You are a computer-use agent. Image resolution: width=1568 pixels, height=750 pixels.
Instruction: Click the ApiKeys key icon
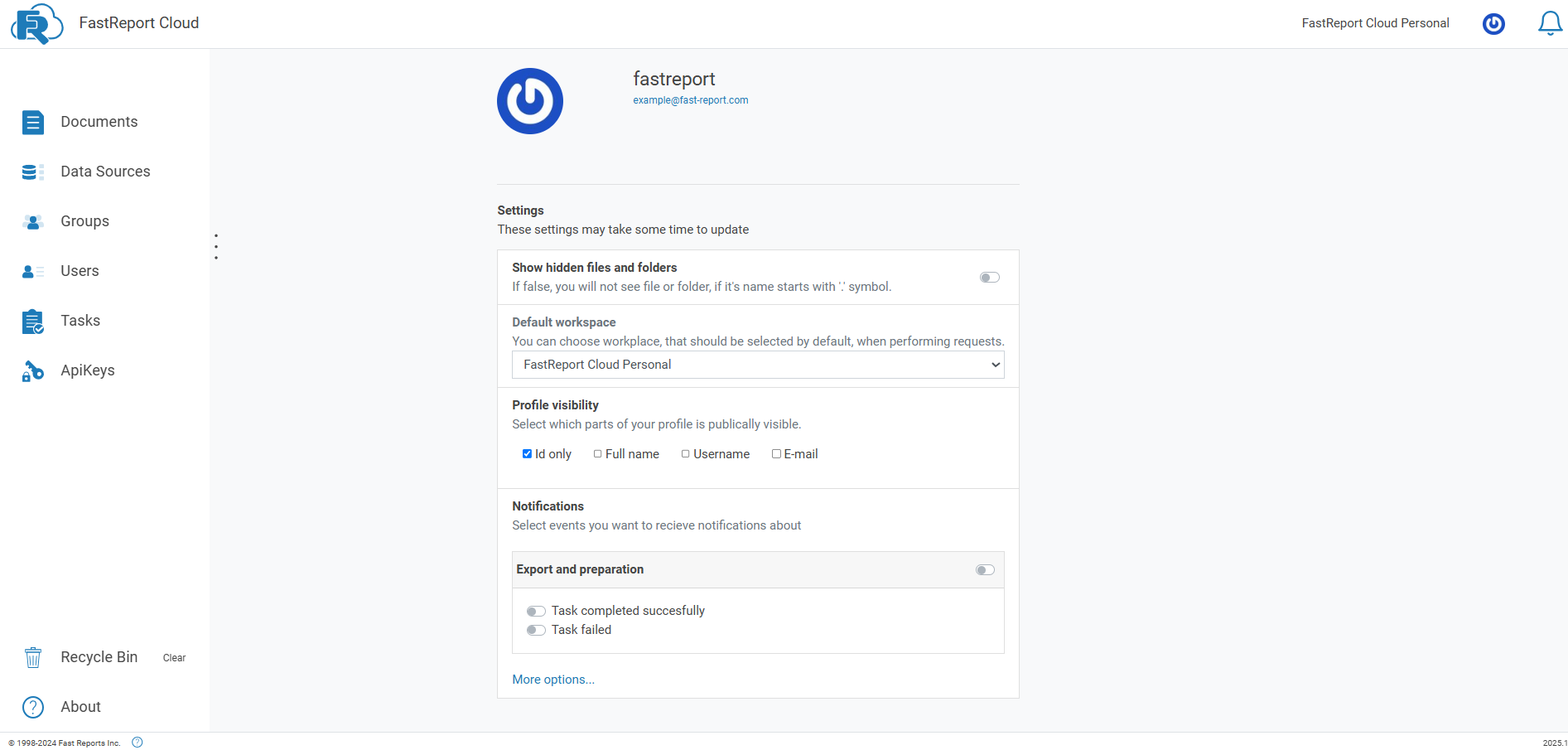(x=33, y=371)
